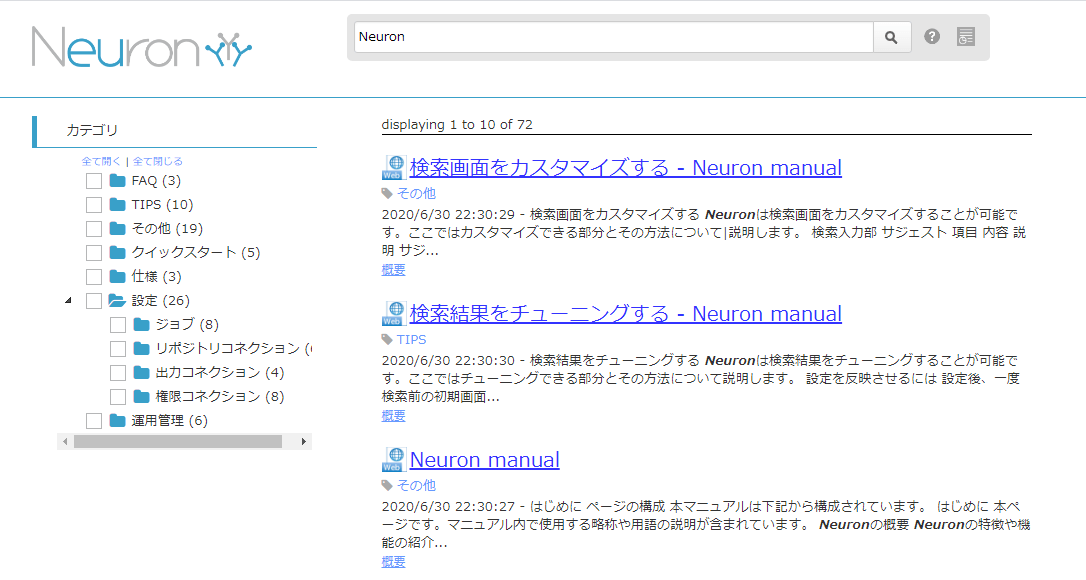Open the help question mark icon
The image size is (1086, 580).
[x=932, y=37]
